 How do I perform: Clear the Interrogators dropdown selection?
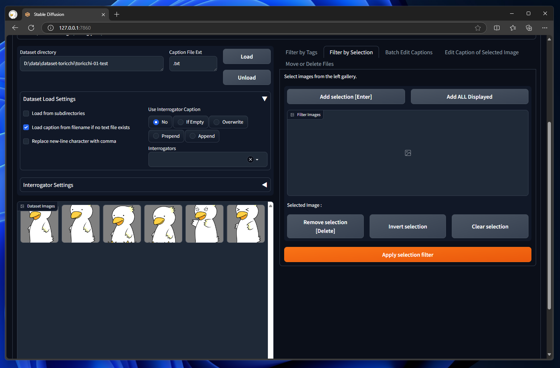pos(250,159)
